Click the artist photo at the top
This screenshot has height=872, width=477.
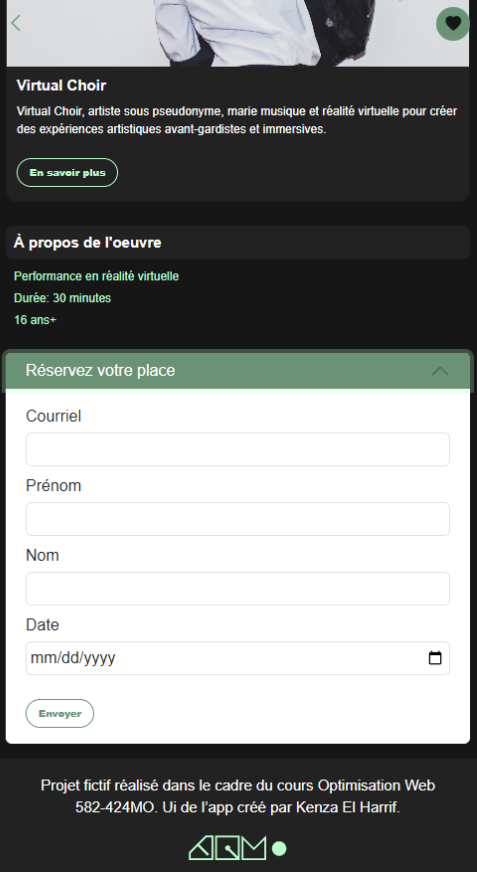[238, 33]
